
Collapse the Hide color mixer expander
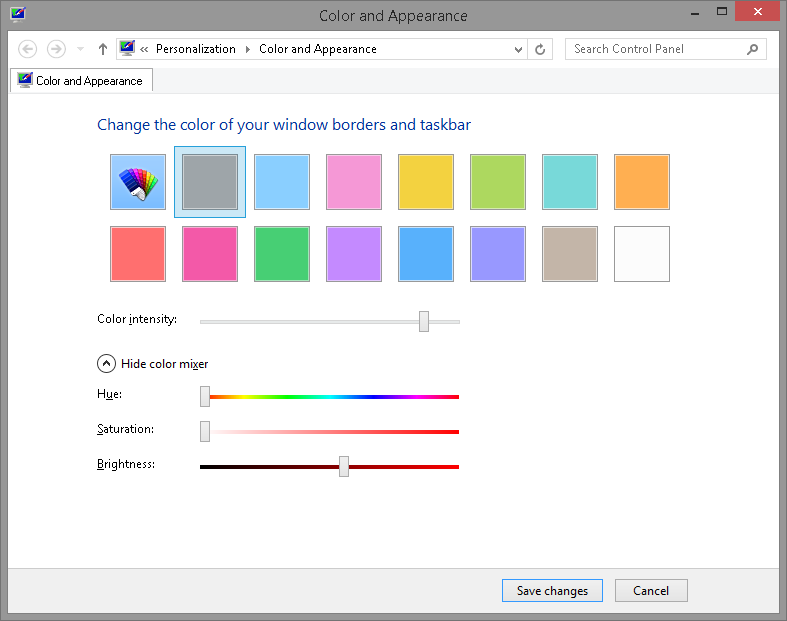tap(106, 364)
